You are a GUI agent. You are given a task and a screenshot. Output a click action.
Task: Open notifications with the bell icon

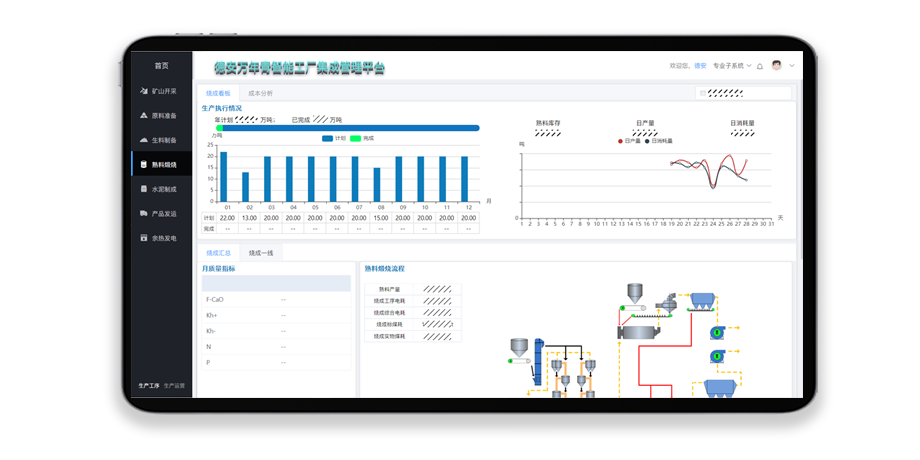[759, 66]
